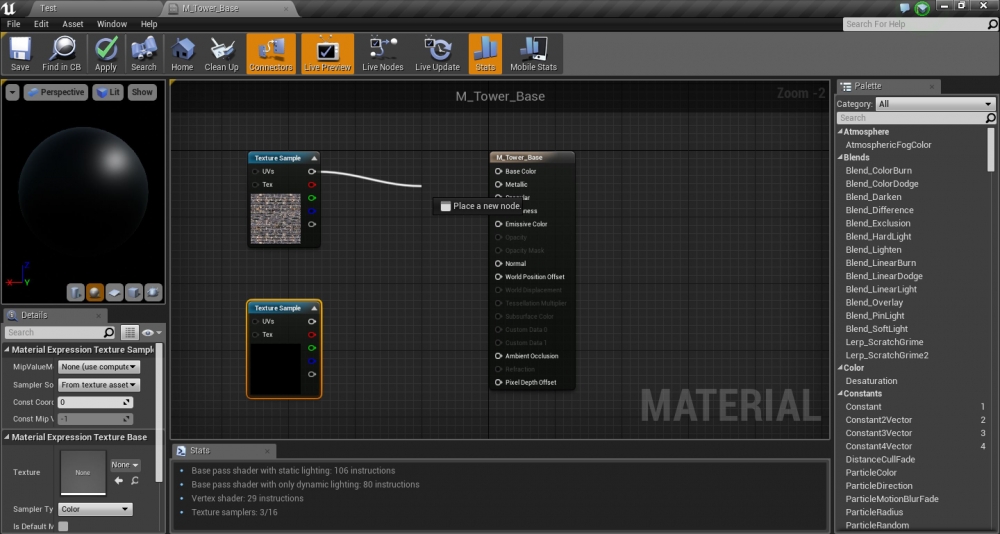
Task: Toggle the Connectors display option
Action: tap(270, 53)
